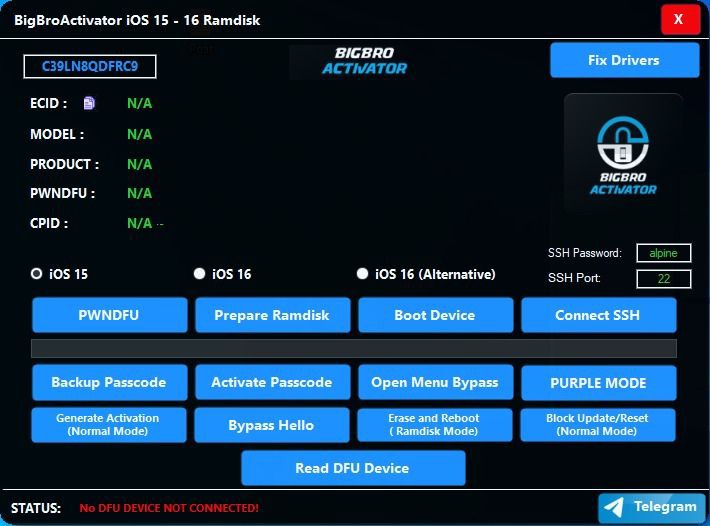Click the copy icon next to ECID
The image size is (710, 526).
click(89, 103)
